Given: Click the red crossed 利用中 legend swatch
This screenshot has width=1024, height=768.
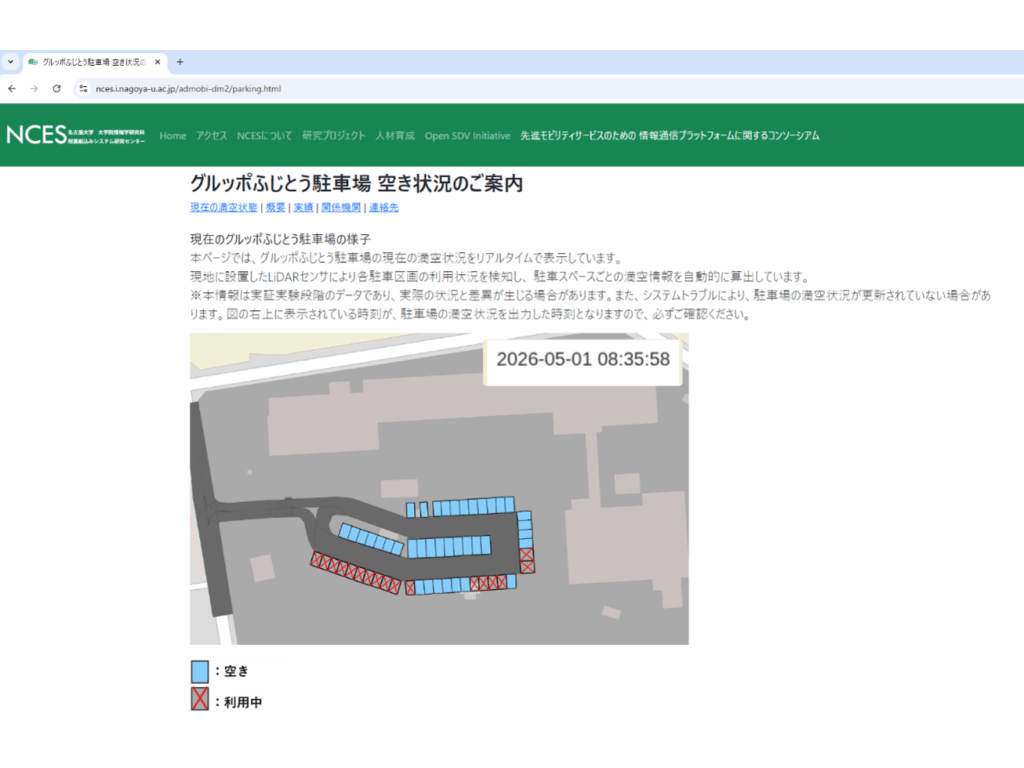Looking at the screenshot, I should (x=200, y=698).
